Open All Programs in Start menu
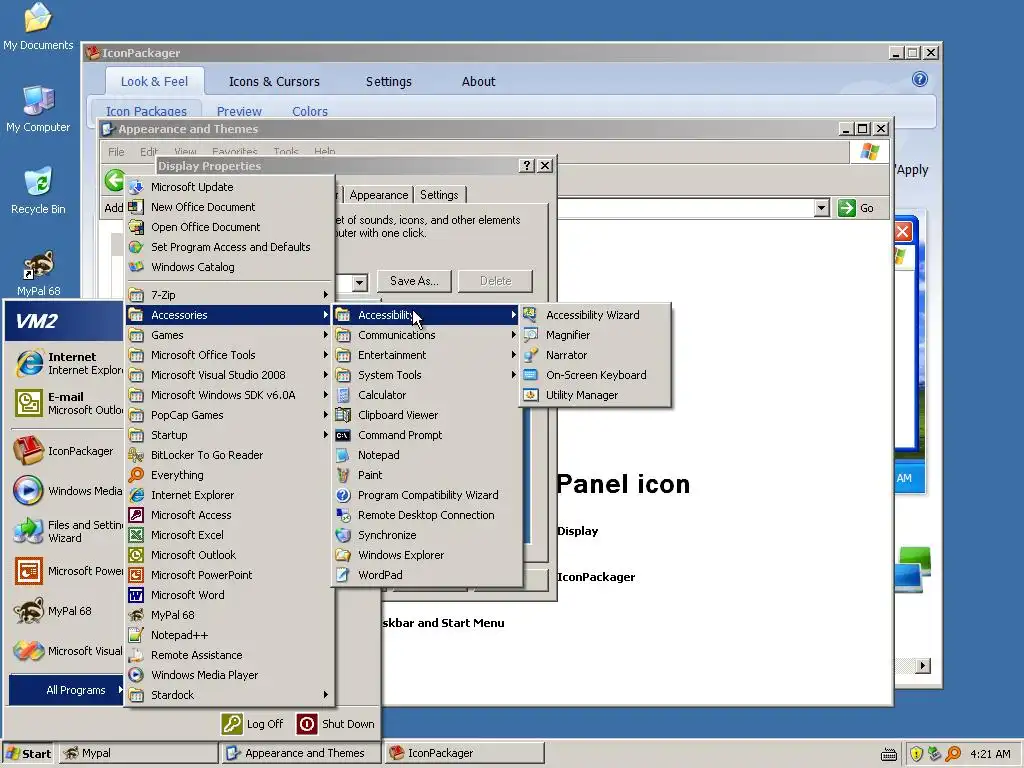Image resolution: width=1024 pixels, height=768 pixels. [66, 690]
